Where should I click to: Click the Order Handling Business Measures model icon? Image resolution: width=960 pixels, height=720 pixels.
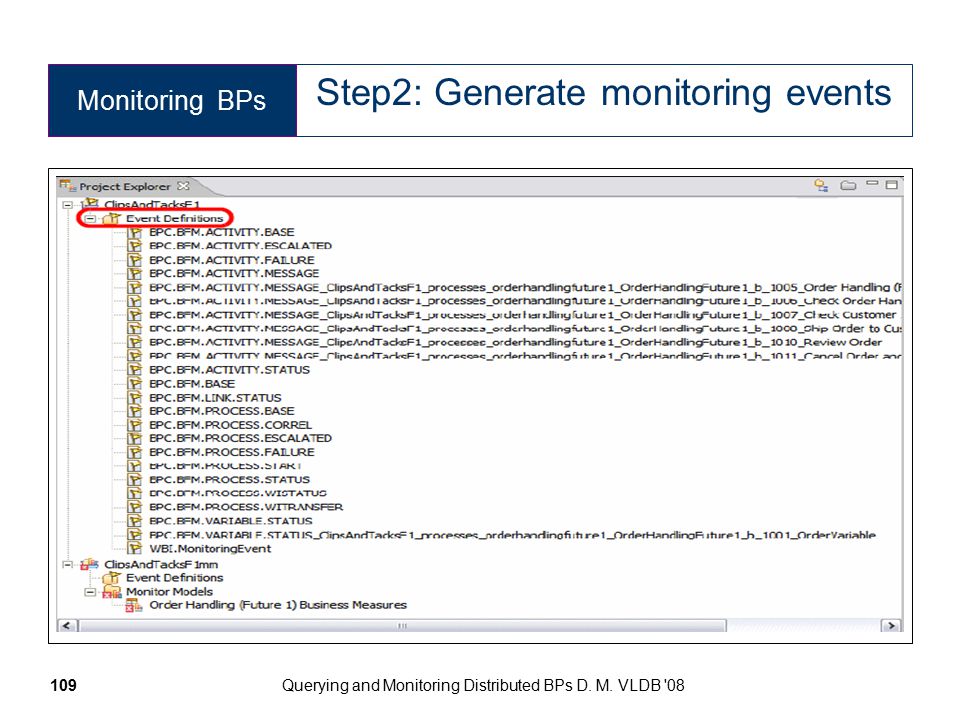[x=133, y=606]
